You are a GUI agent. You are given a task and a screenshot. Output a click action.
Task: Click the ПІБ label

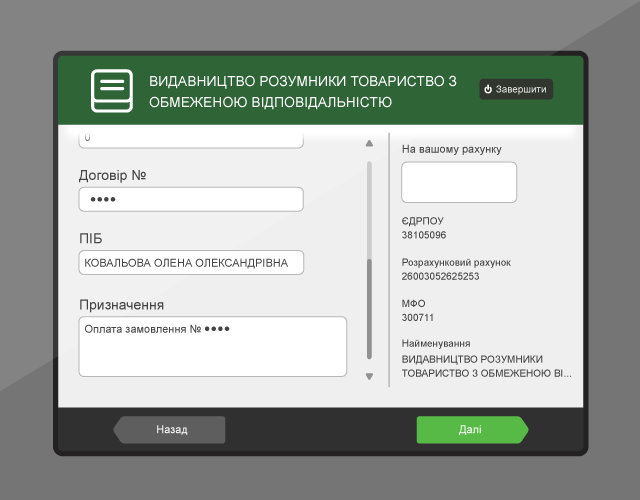91,238
